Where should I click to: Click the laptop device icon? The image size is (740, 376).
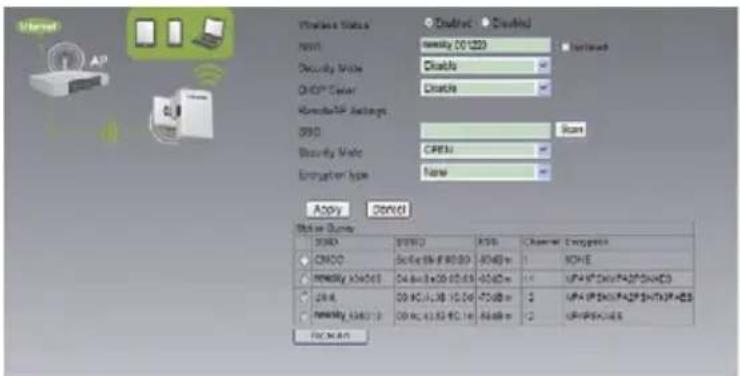click(209, 33)
